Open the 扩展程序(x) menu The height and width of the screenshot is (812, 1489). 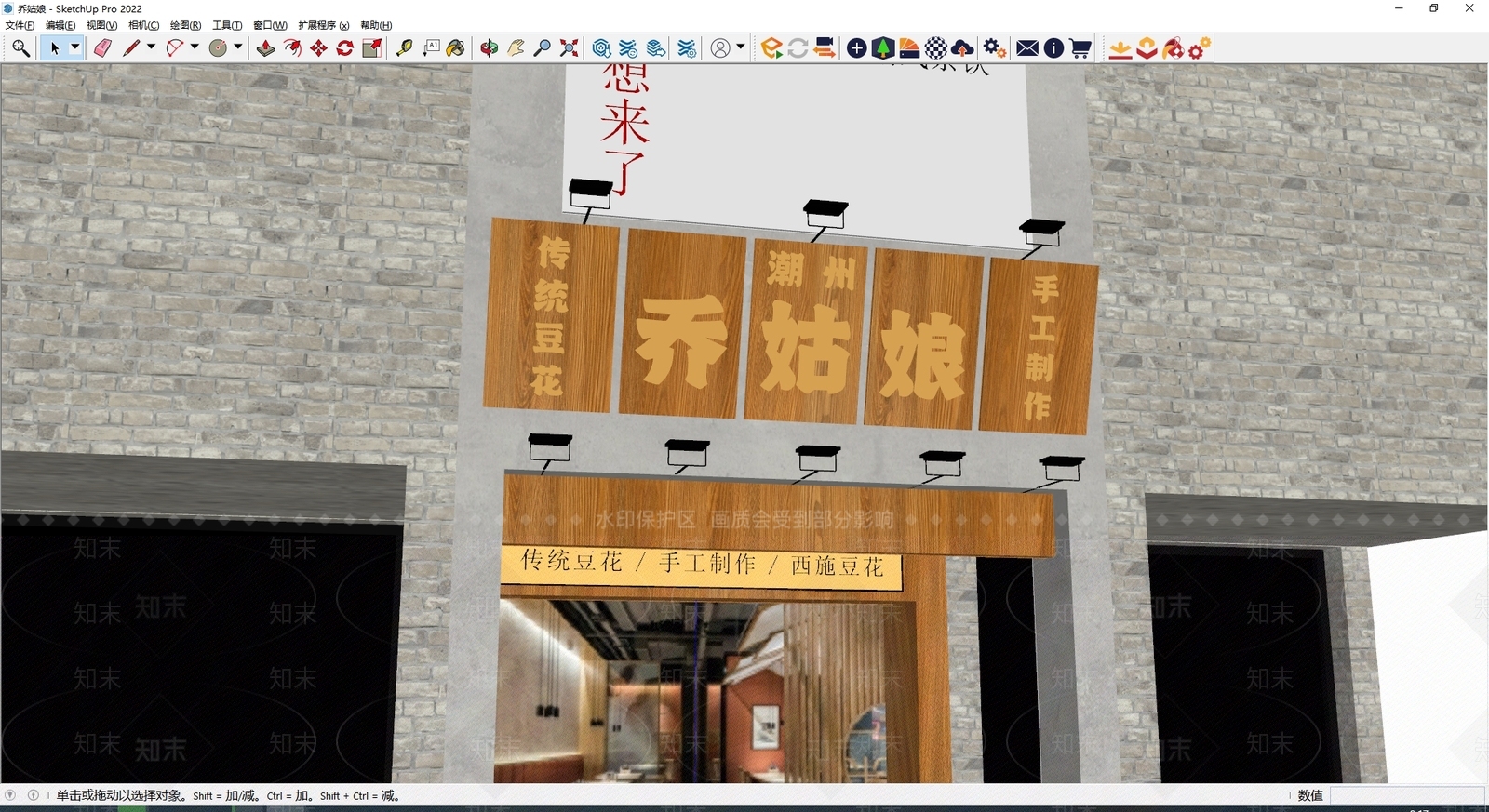click(x=324, y=25)
